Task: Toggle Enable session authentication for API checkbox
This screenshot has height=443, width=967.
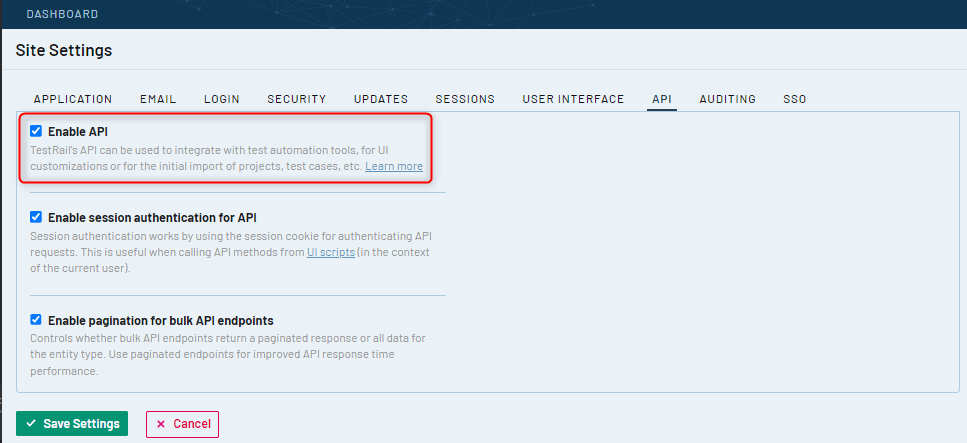Action: (36, 217)
